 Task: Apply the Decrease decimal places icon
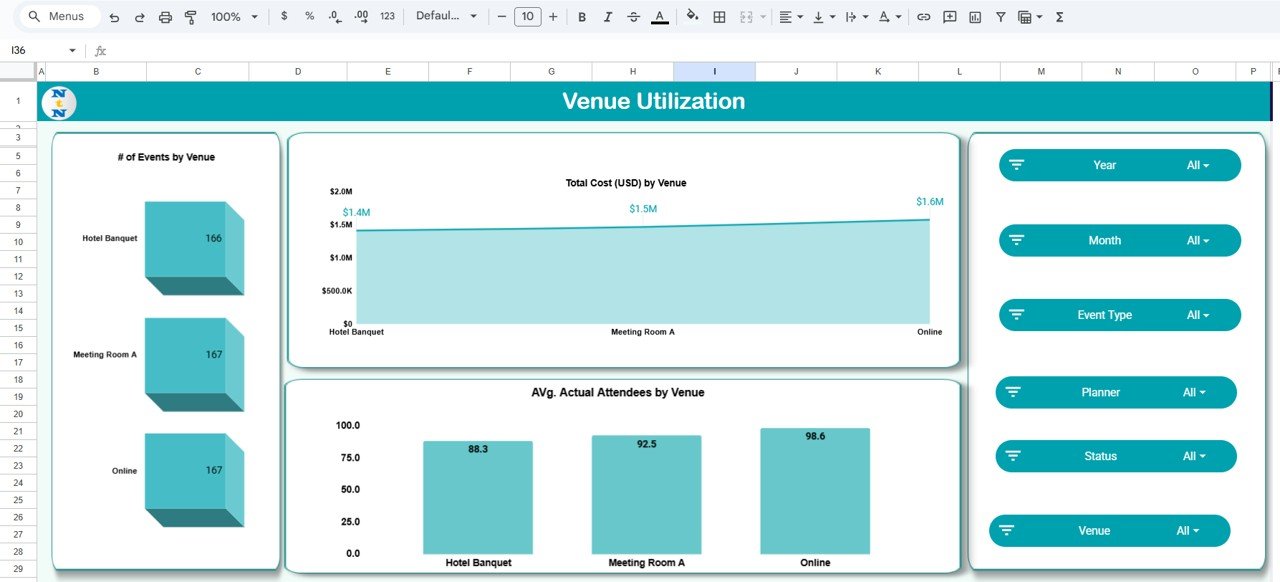click(335, 16)
